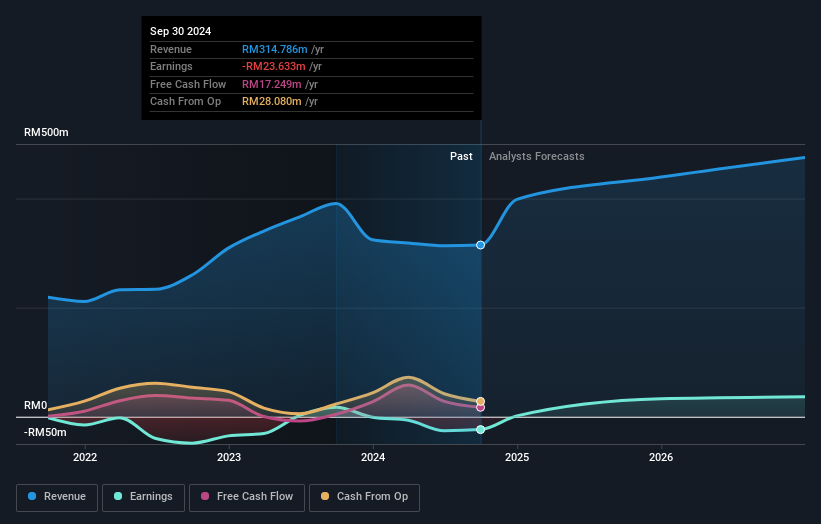Toggle the Free Cash Flow legend series
This screenshot has width=821, height=524.
(x=247, y=497)
